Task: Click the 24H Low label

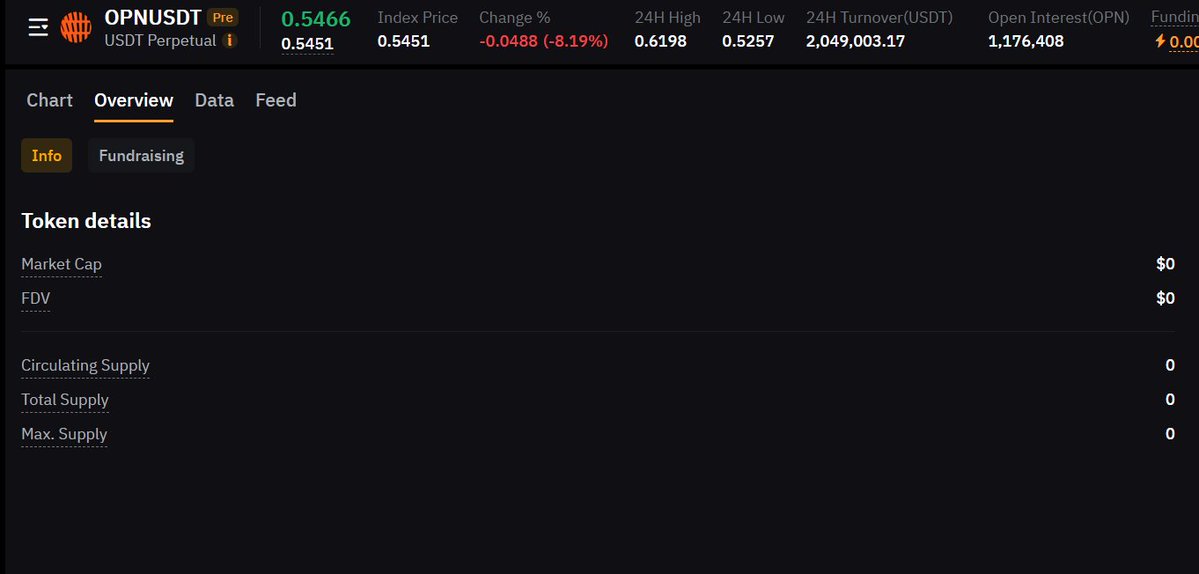Action: point(754,18)
